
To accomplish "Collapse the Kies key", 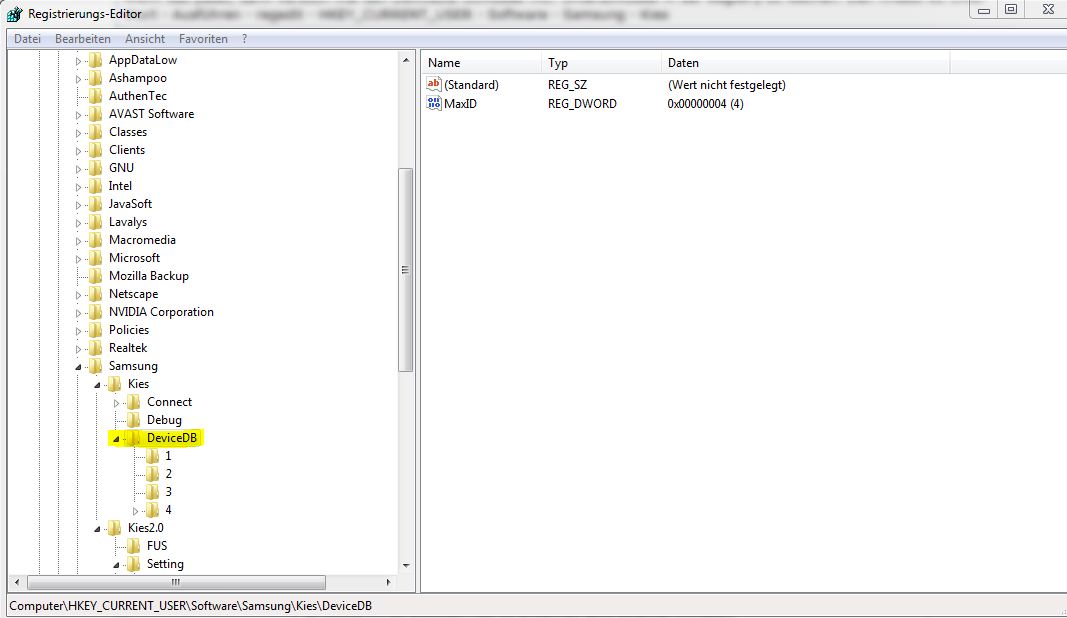I will 97,385.
